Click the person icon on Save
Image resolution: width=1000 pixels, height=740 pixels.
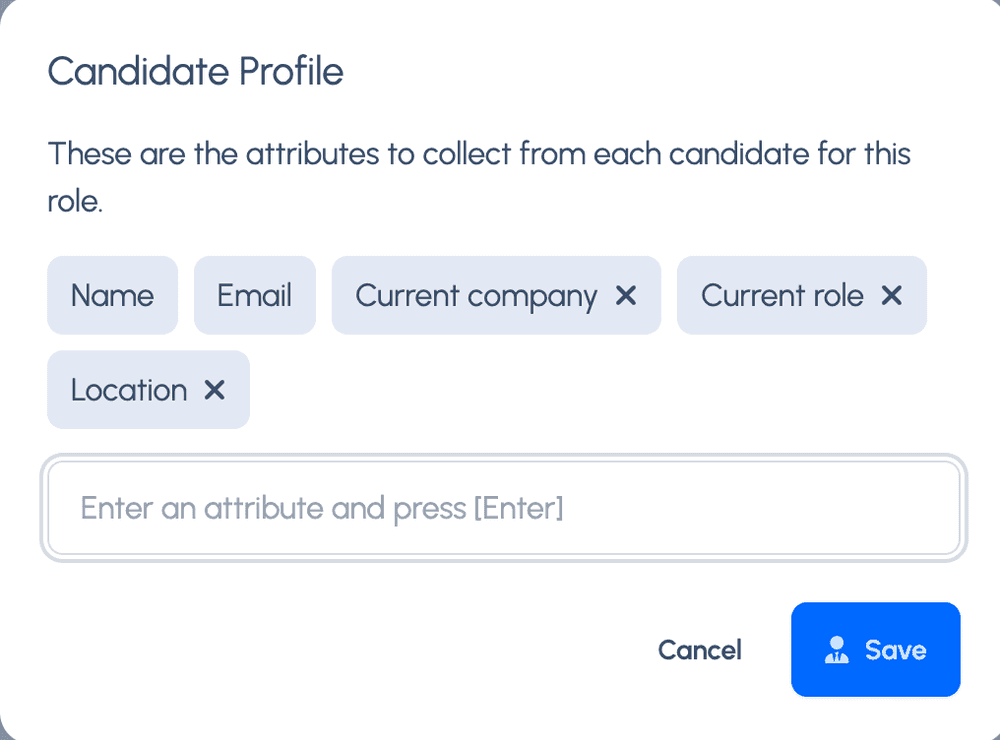tap(837, 650)
